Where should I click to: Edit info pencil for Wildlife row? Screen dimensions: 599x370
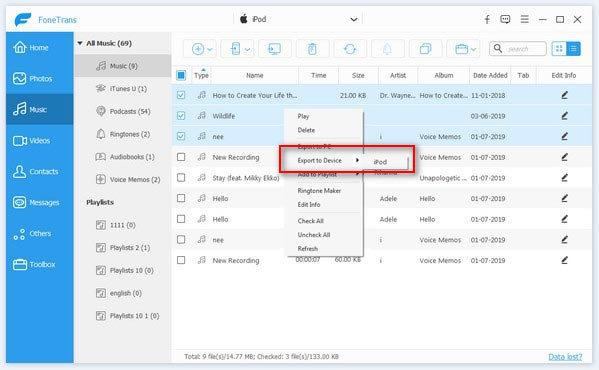point(564,116)
